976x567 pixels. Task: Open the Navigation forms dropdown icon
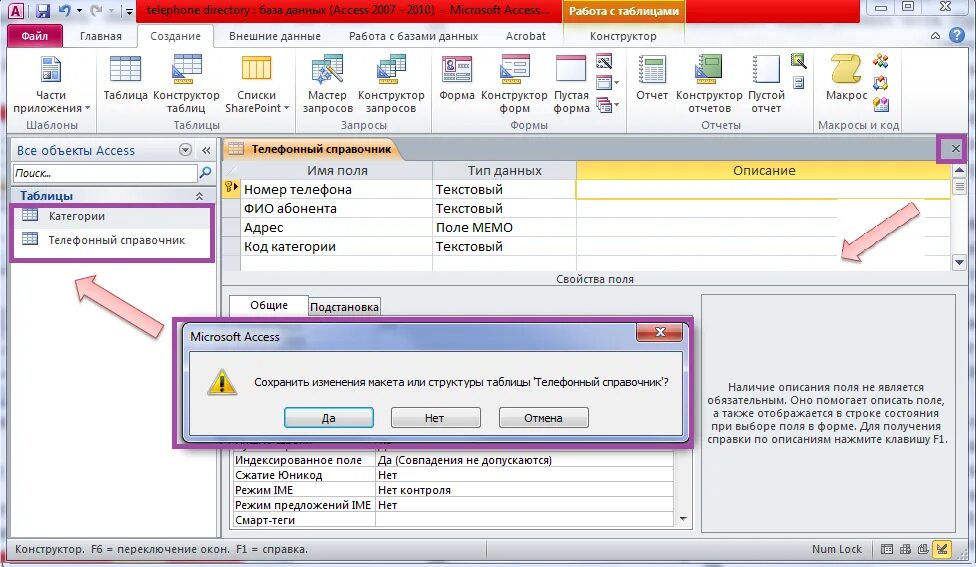click(x=607, y=82)
